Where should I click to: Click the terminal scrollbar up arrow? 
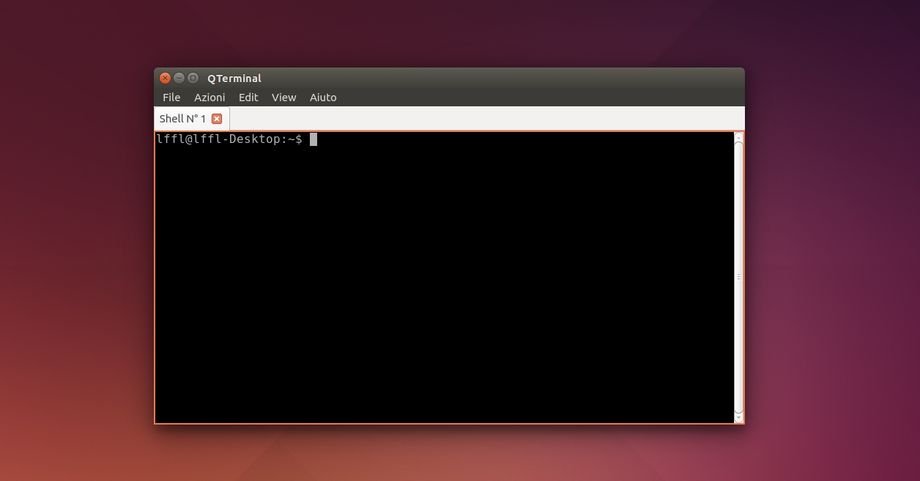739,137
